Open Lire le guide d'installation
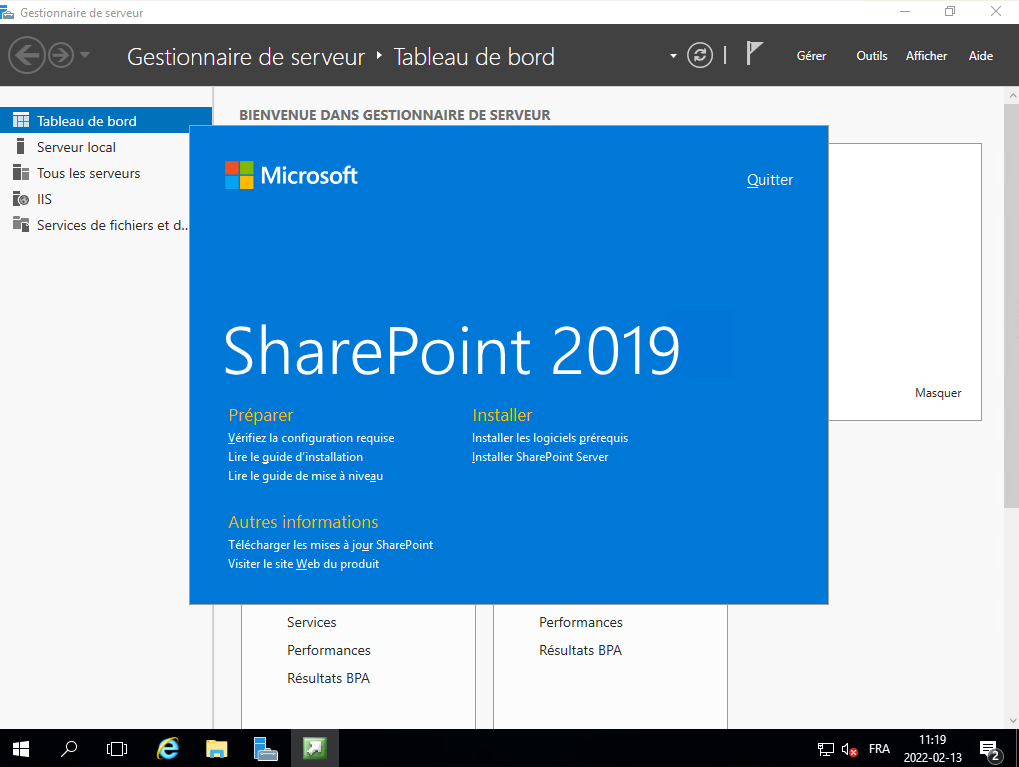The image size is (1019, 767). [x=295, y=457]
